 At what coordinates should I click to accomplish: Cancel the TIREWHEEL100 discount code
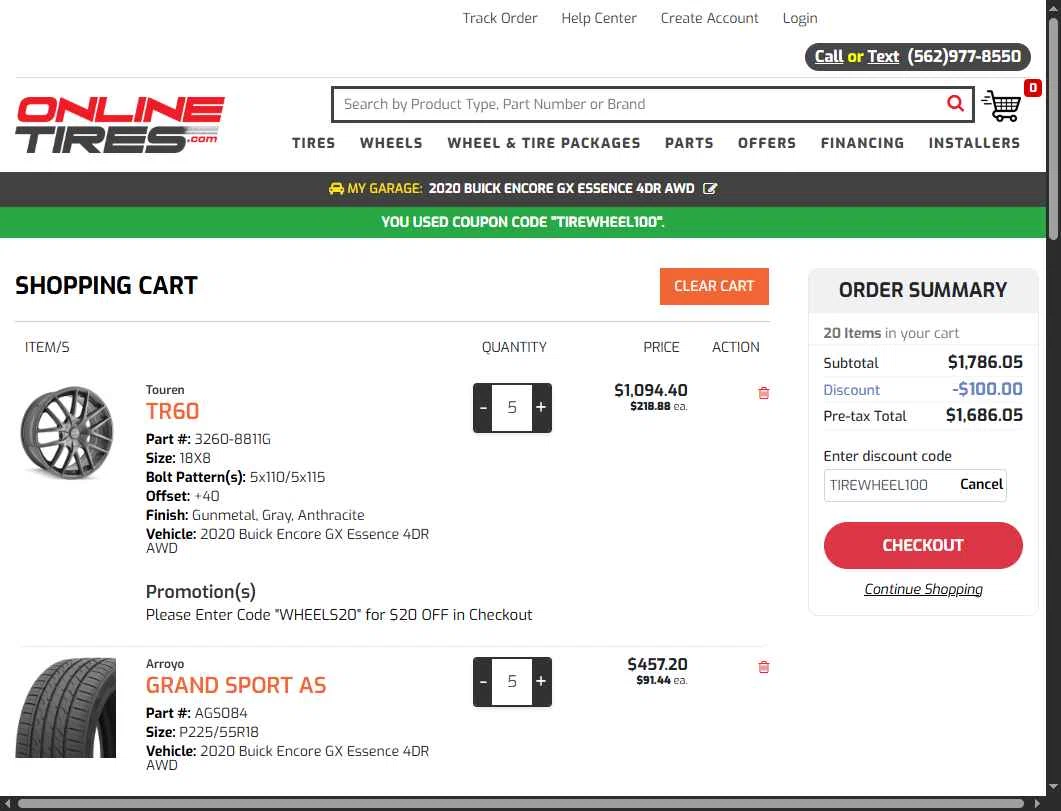pyautogui.click(x=981, y=484)
